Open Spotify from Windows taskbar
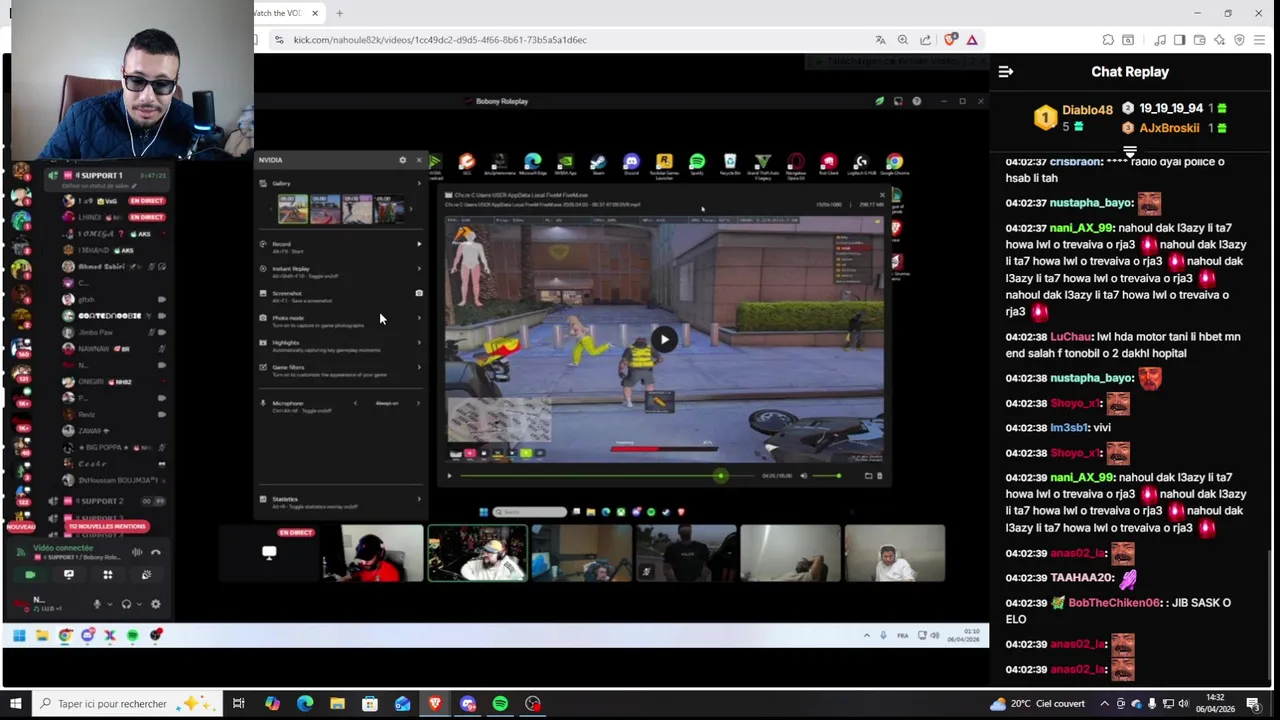 (x=500, y=704)
